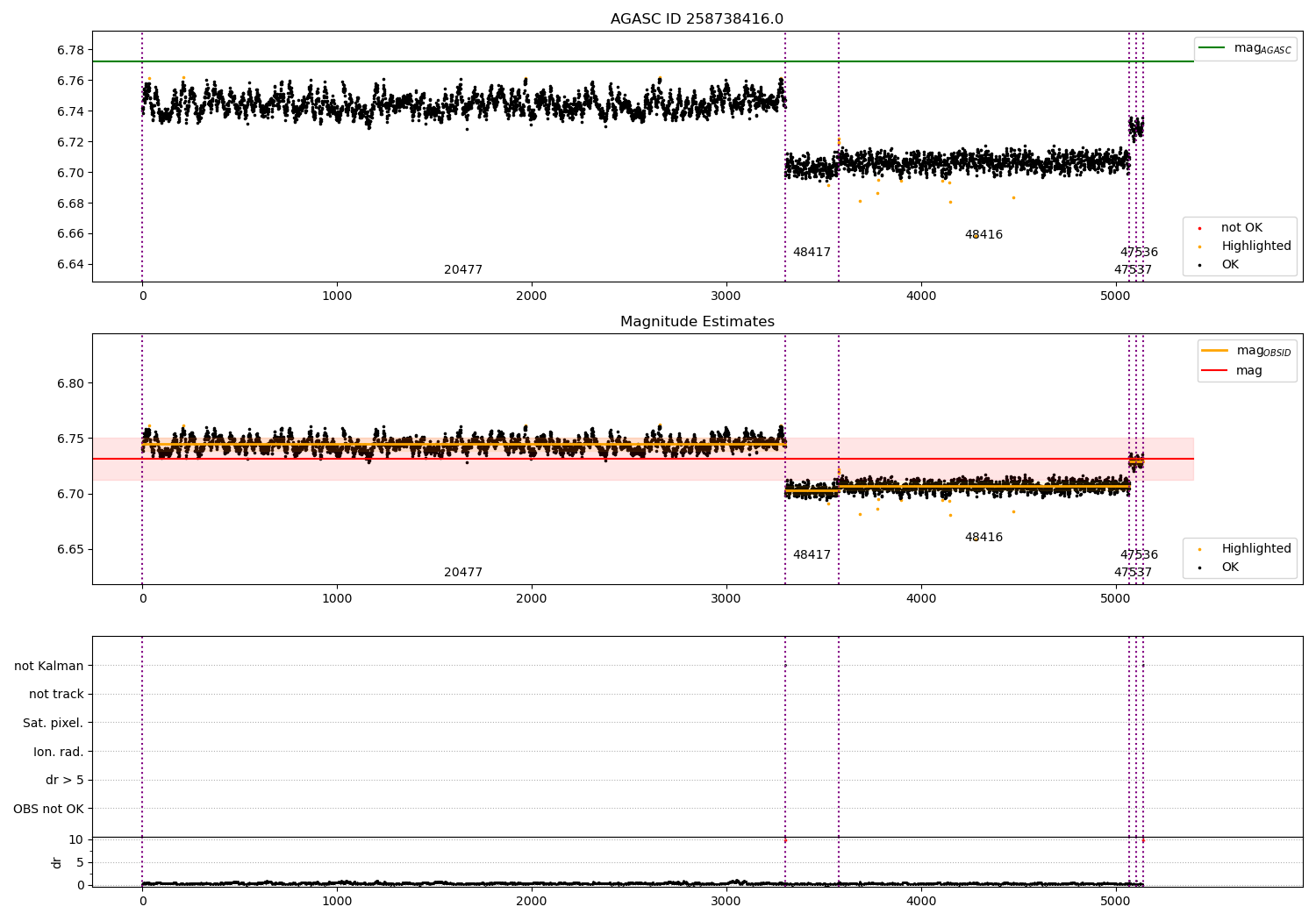
Task: Click the 'dr > 5' row label
Action: click(x=65, y=780)
